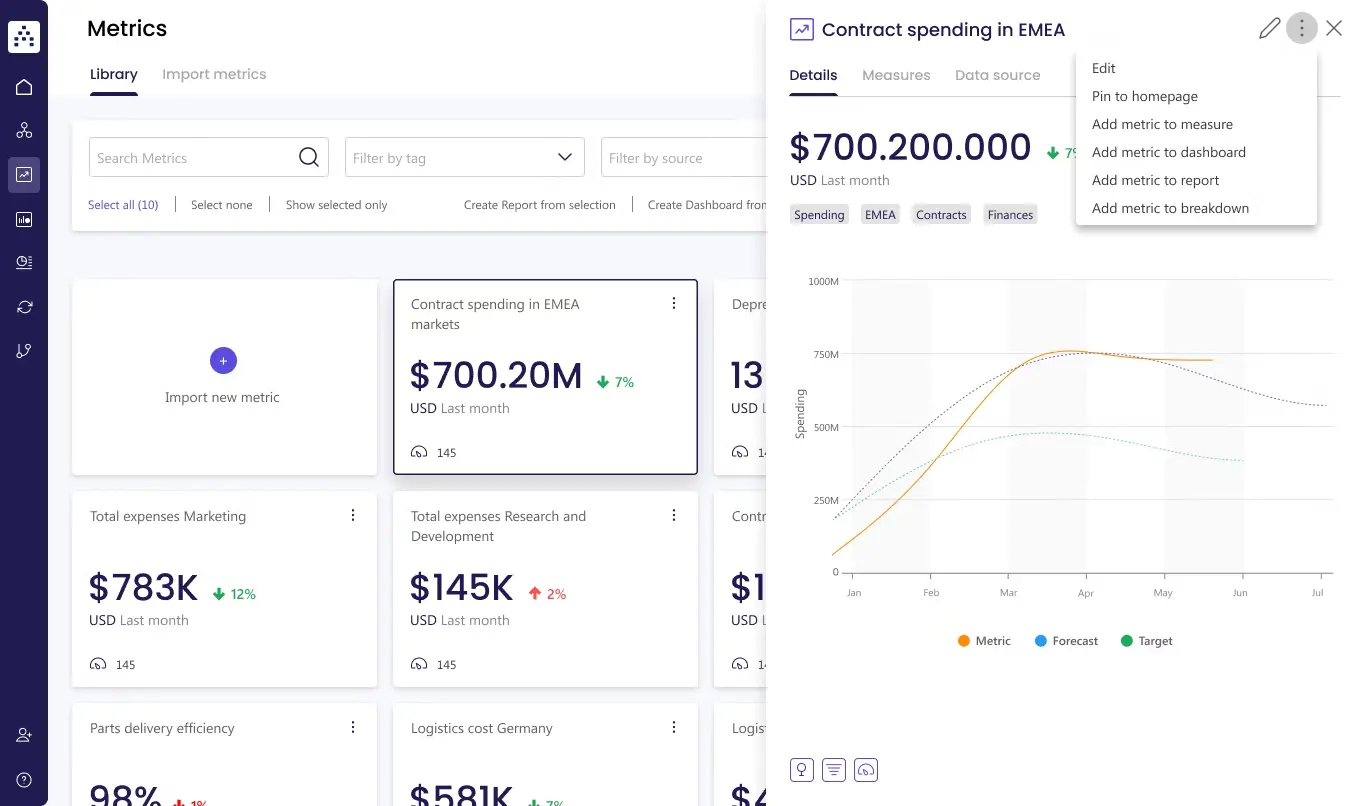Open the kebab menu on Total expenses Marketing card
This screenshot has width=1366, height=806.
point(353,515)
